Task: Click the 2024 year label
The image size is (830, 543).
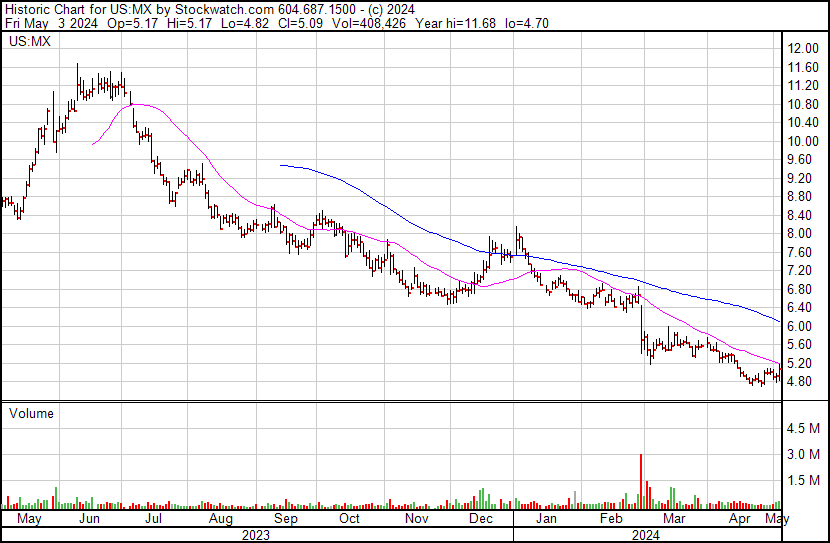Action: 646,535
